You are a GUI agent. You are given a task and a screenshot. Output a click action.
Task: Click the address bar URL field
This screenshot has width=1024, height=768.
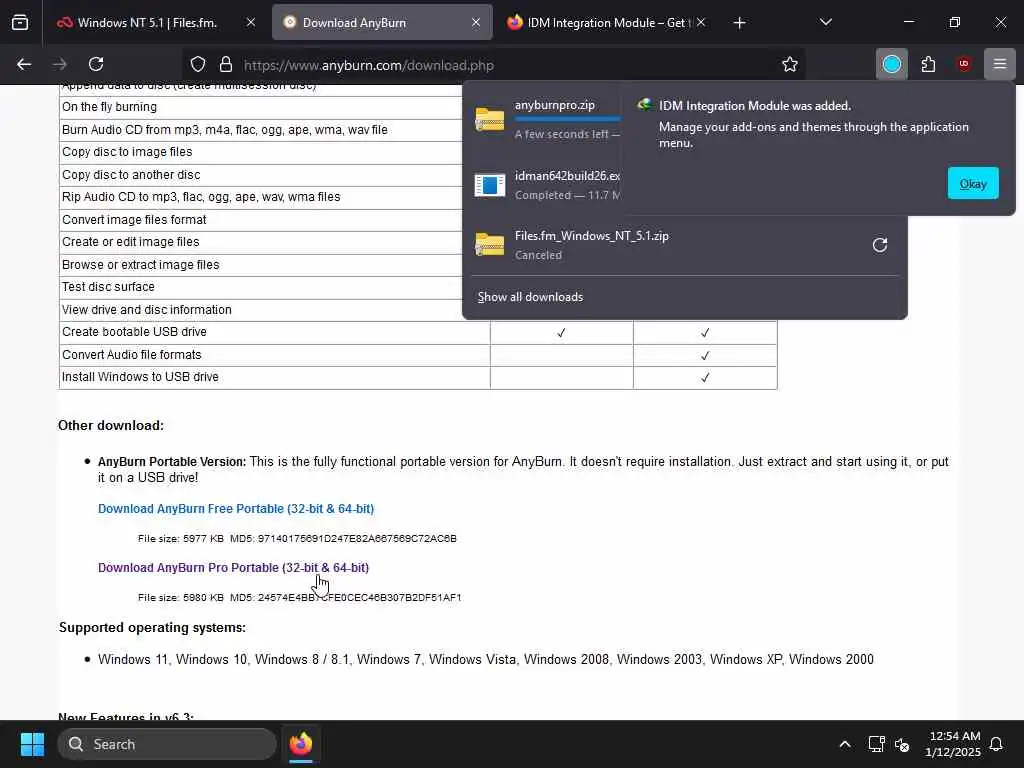tap(496, 65)
